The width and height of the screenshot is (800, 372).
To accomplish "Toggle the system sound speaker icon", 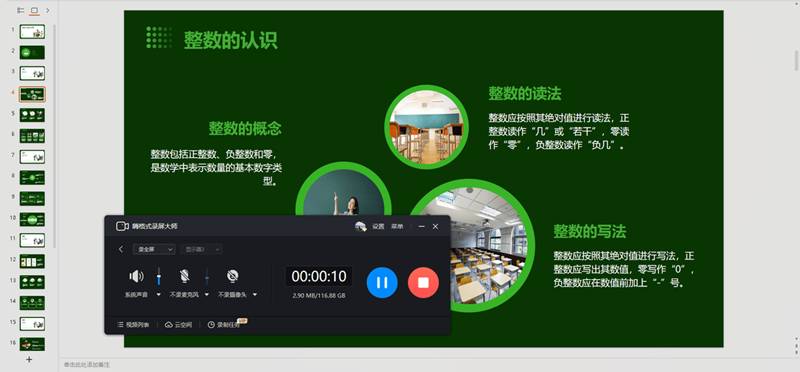I will point(136,277).
